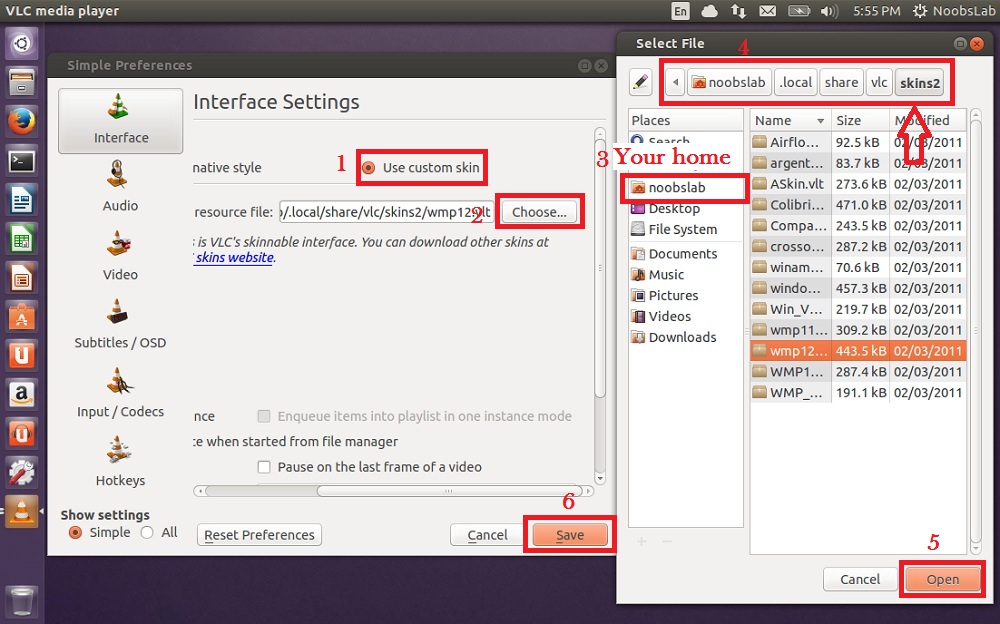Select Videos in Places
Image resolution: width=1000 pixels, height=624 pixels.
pos(686,316)
